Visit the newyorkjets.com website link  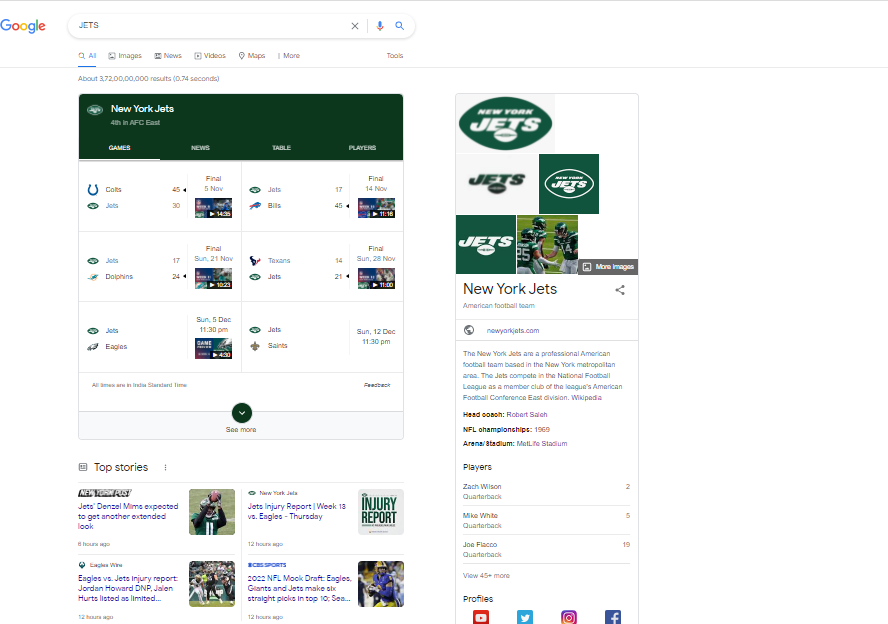click(512, 330)
